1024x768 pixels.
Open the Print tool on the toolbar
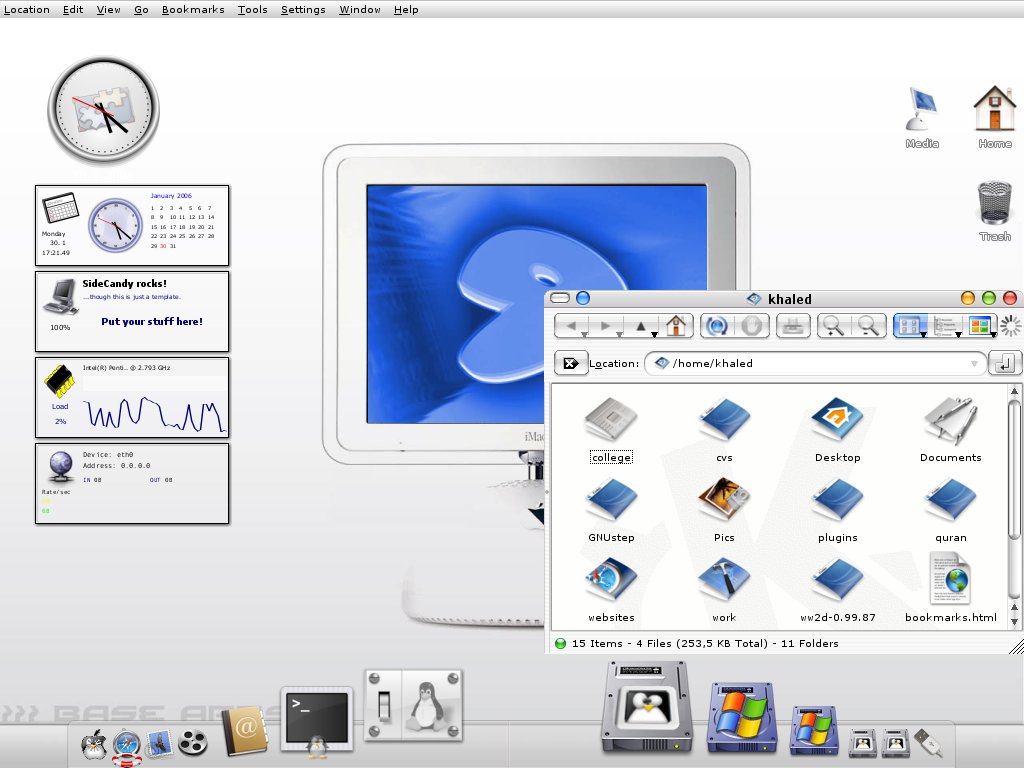click(792, 325)
